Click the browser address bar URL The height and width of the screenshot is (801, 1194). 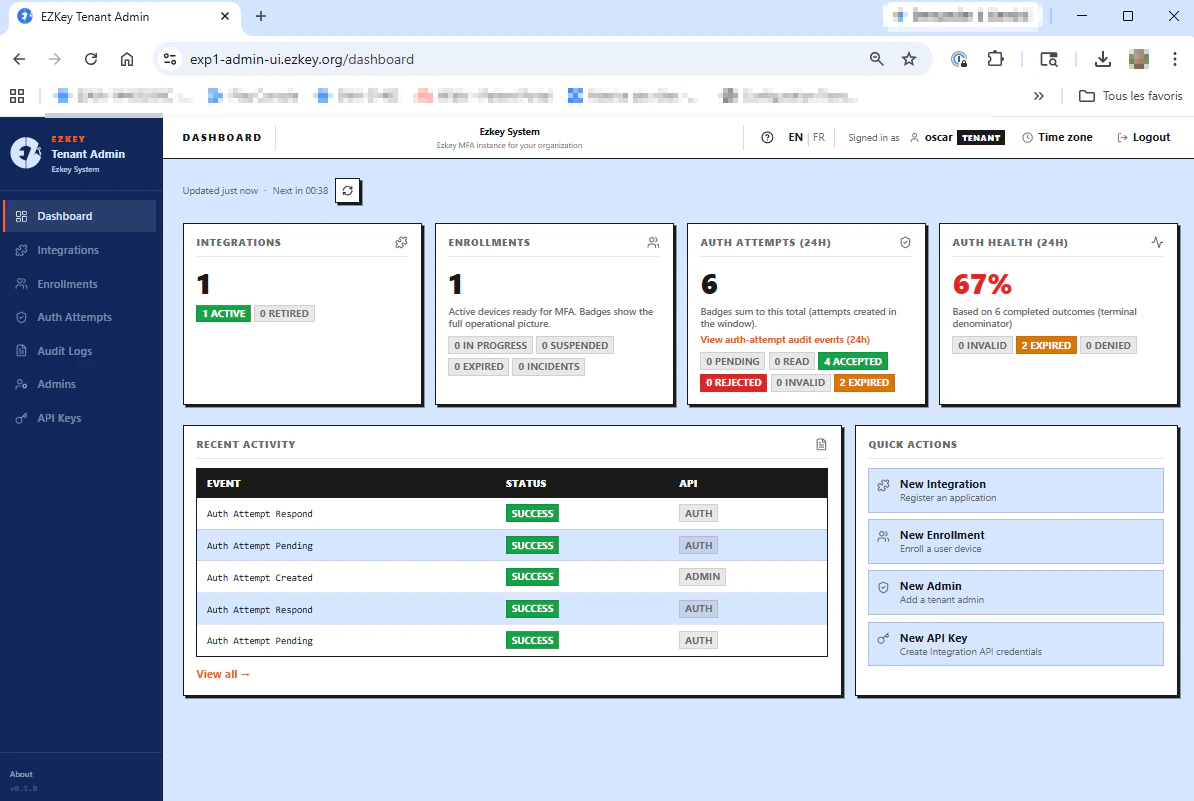(x=302, y=59)
